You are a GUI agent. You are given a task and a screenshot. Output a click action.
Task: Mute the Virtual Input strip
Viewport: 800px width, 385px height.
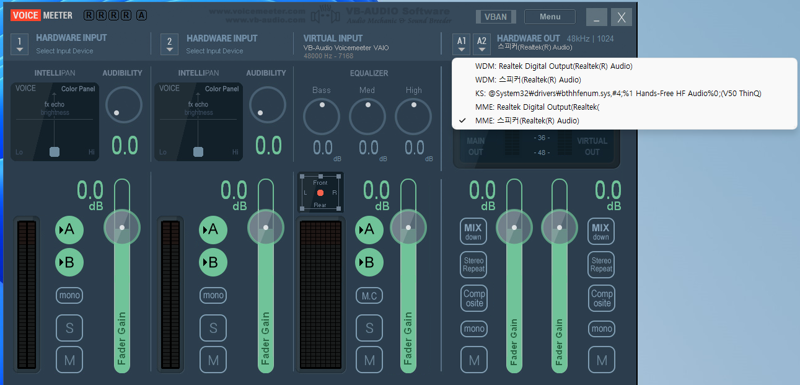tap(369, 361)
